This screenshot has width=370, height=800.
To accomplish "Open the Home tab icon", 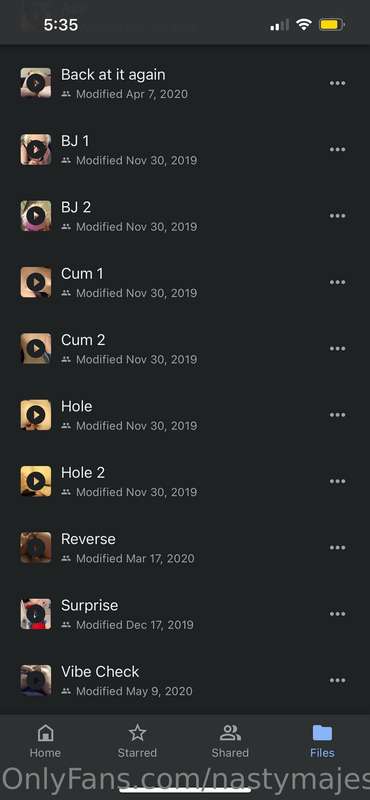I will point(45,733).
